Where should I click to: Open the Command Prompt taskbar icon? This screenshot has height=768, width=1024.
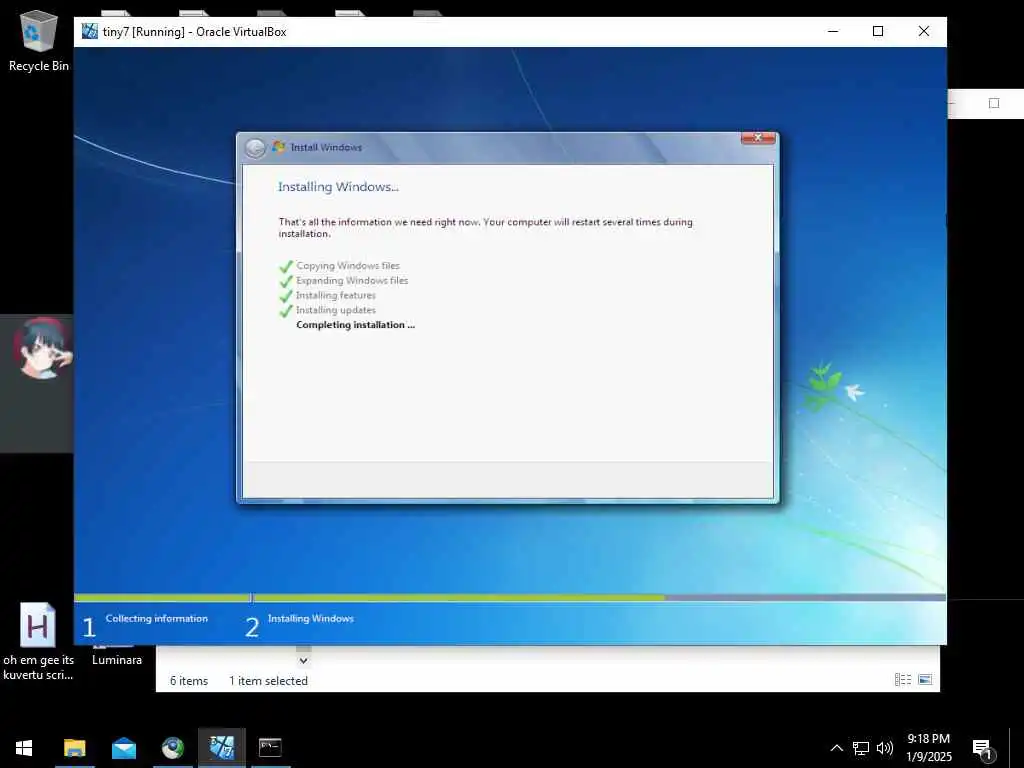coord(270,747)
